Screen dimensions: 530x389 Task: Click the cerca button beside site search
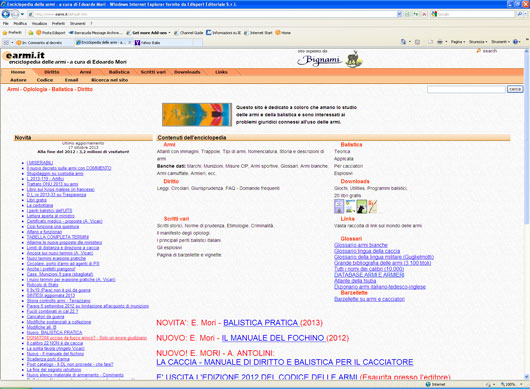tap(515, 89)
